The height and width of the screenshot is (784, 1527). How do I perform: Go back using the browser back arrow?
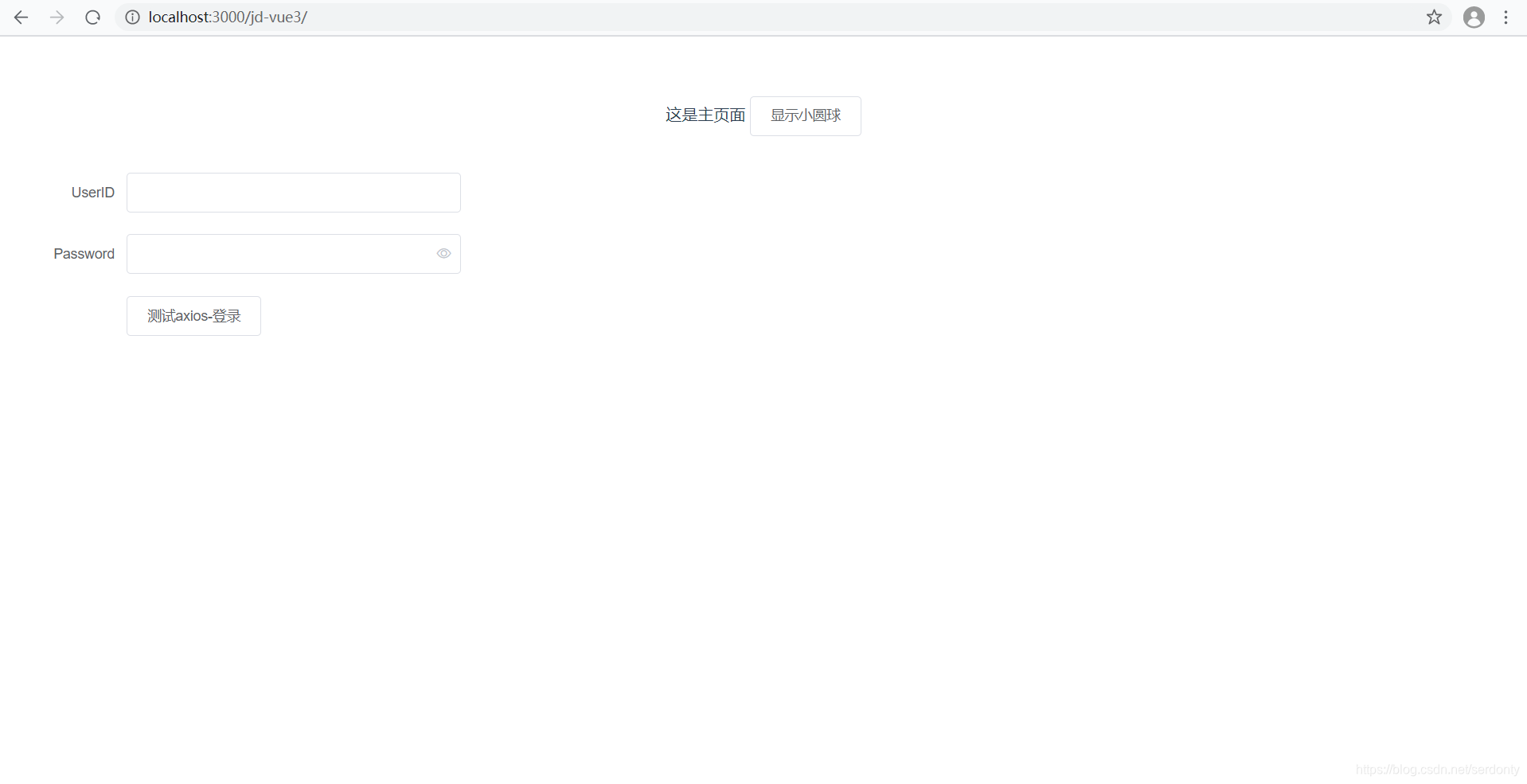pyautogui.click(x=21, y=18)
